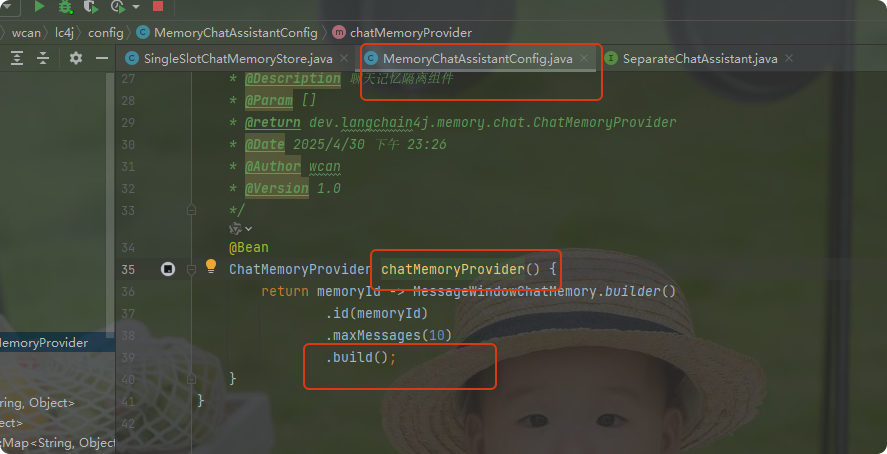The image size is (887, 454).
Task: Open Structure panel settings gear
Action: pyautogui.click(x=76, y=58)
